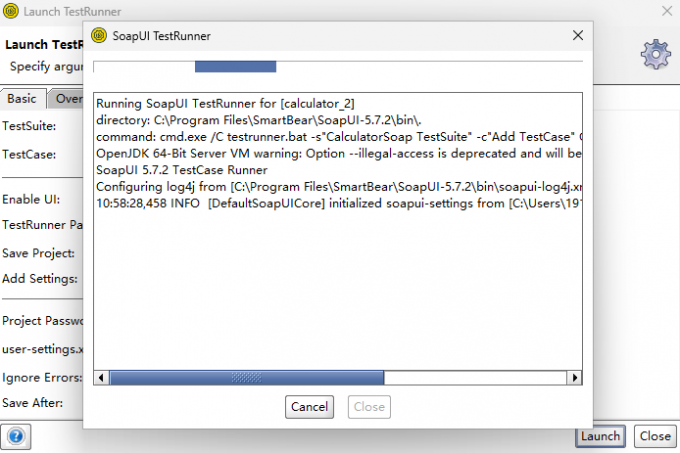
Task: Click the 'TestSuite:' label
Action: (x=29, y=126)
